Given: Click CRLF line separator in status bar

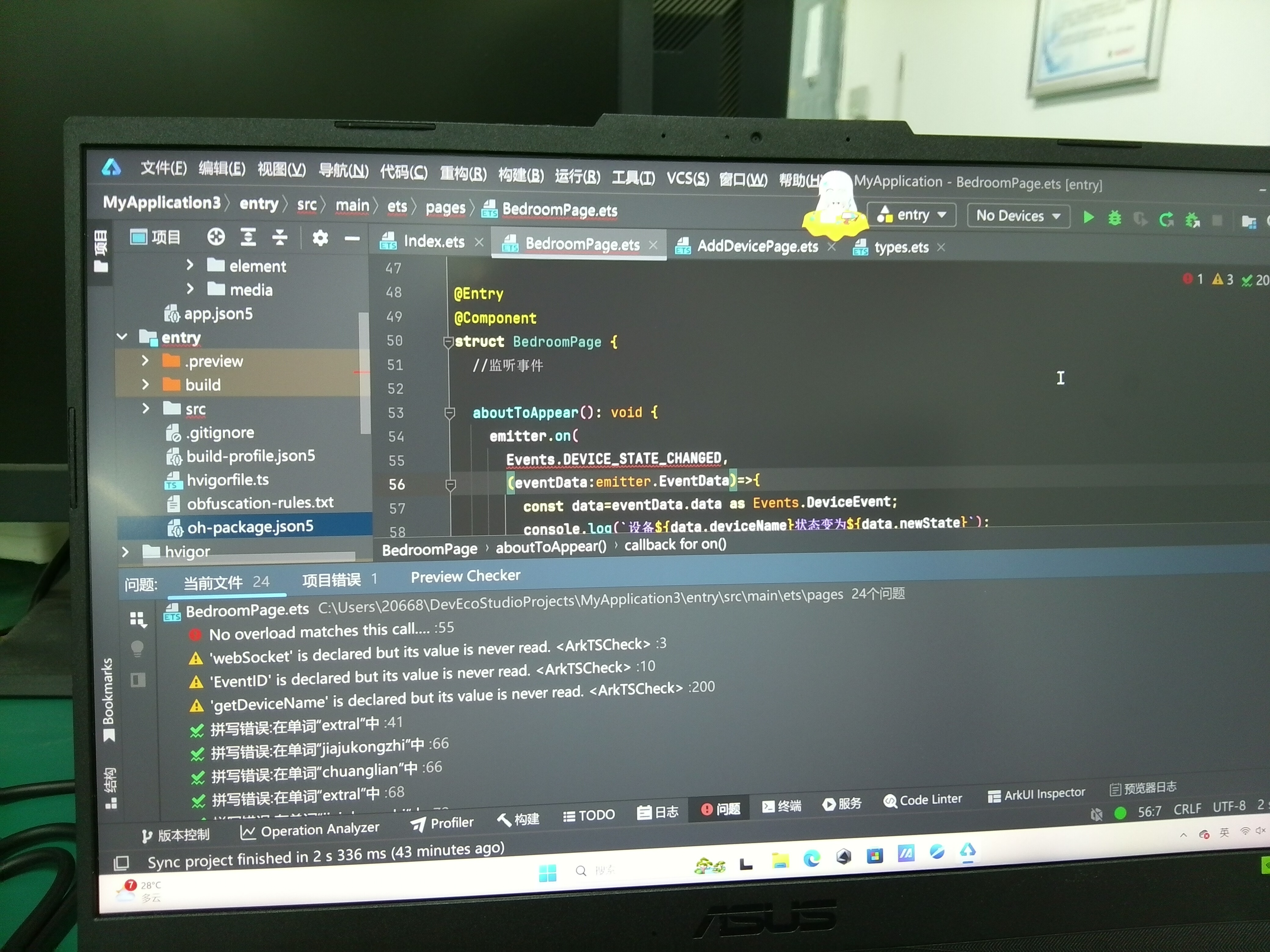Looking at the screenshot, I should [x=1187, y=809].
